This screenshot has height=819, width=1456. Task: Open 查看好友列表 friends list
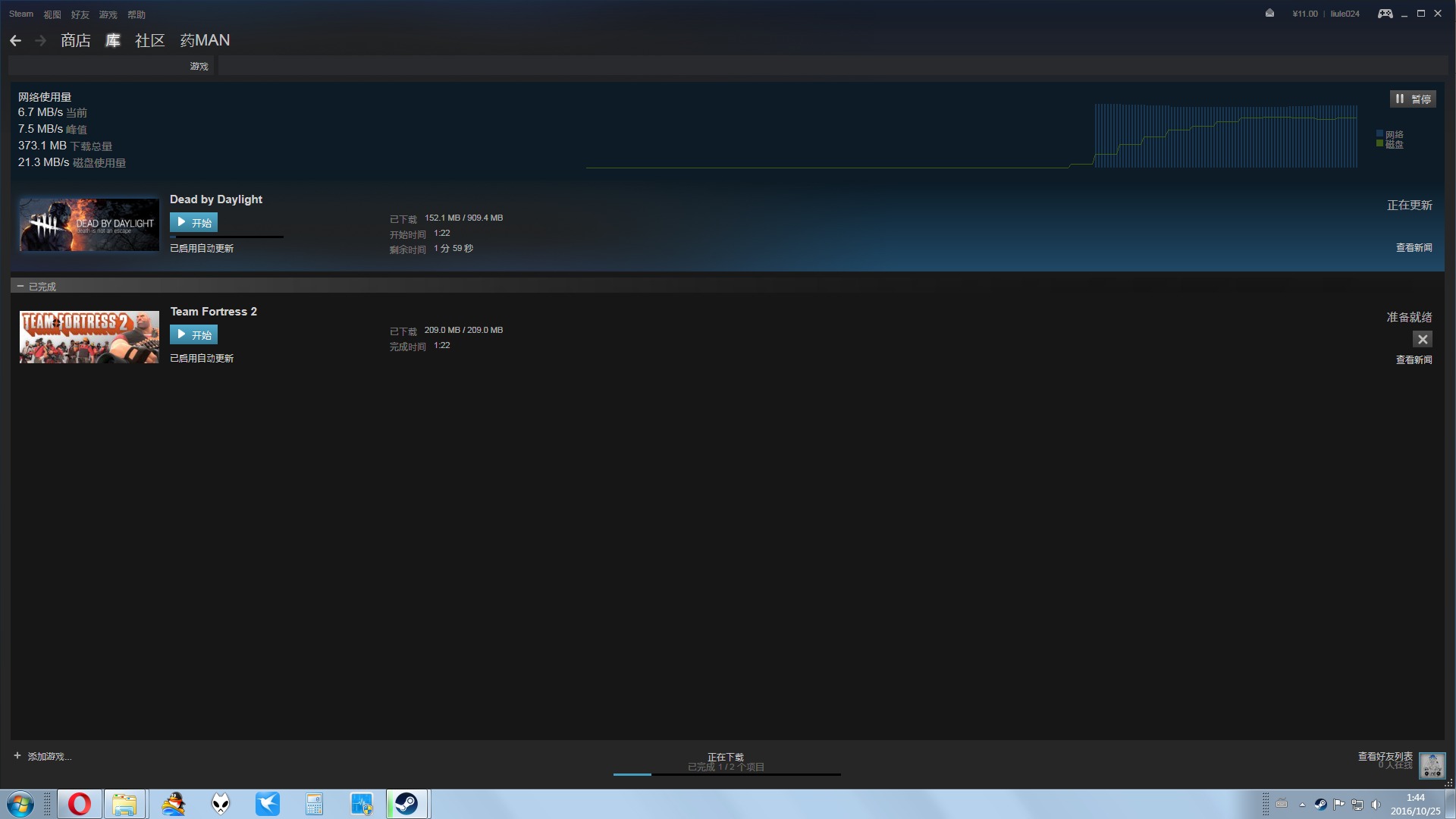pyautogui.click(x=1385, y=757)
